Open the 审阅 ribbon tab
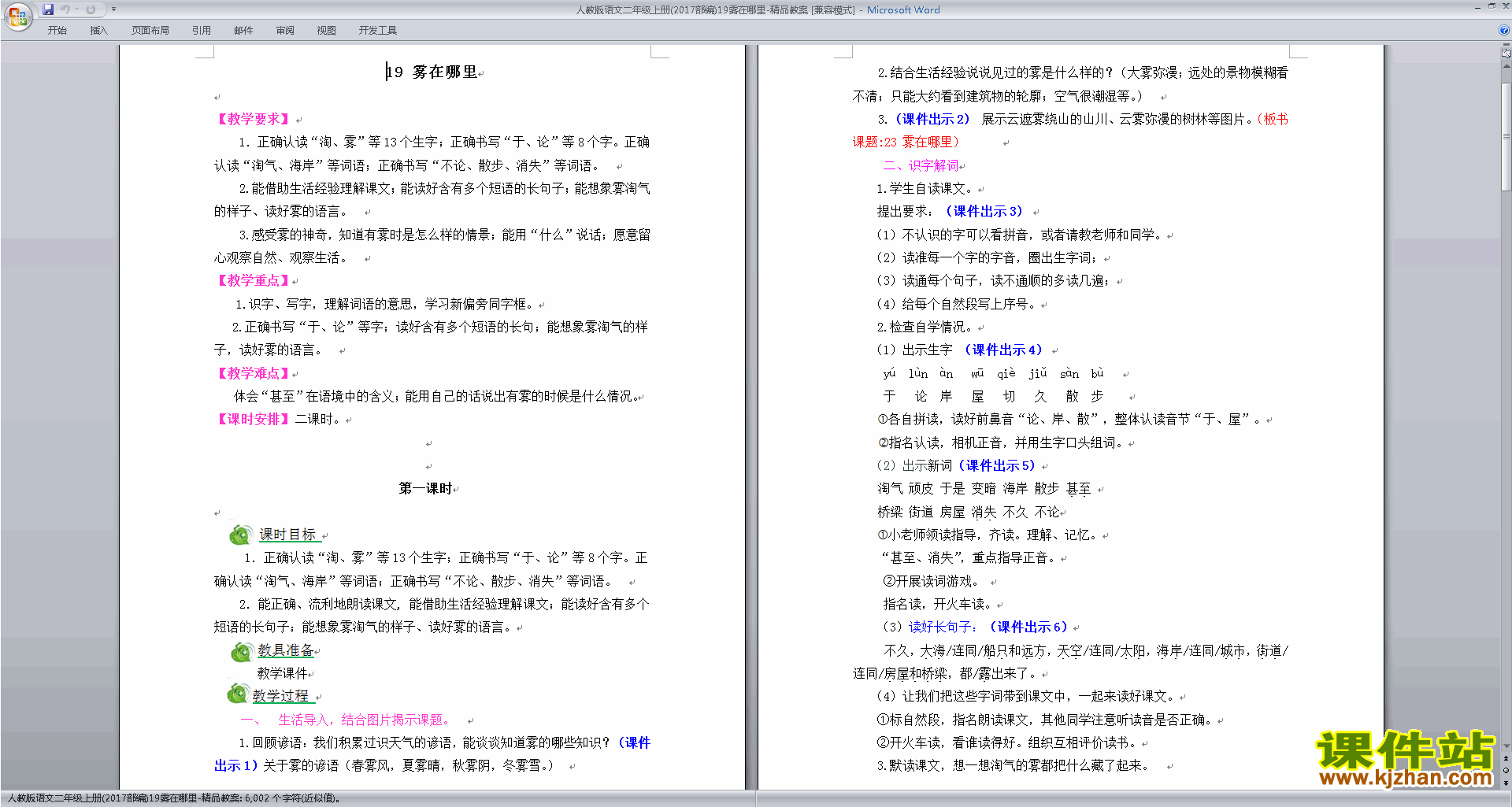1512x807 pixels. [285, 31]
